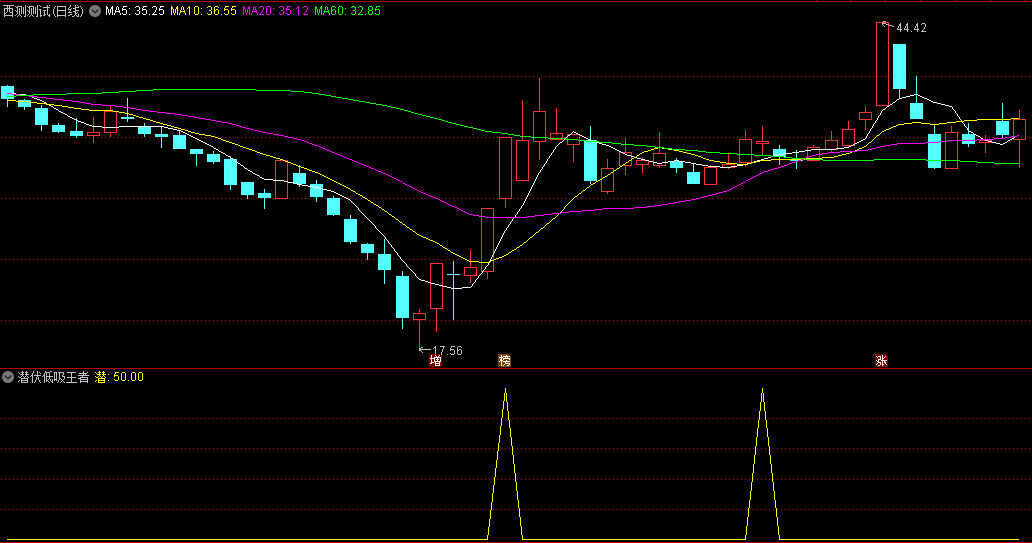The image size is (1032, 543).
Task: Click the 增 marker icon below the low
Action: tap(435, 361)
